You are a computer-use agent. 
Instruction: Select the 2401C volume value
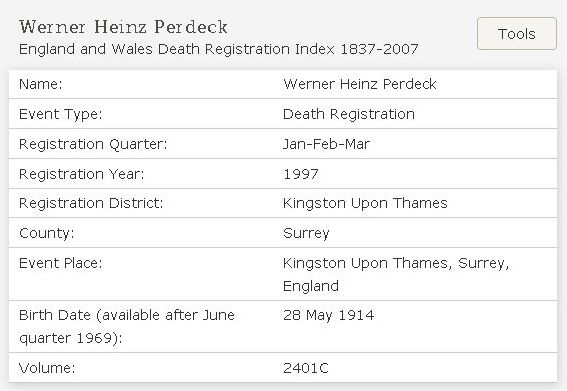click(306, 368)
